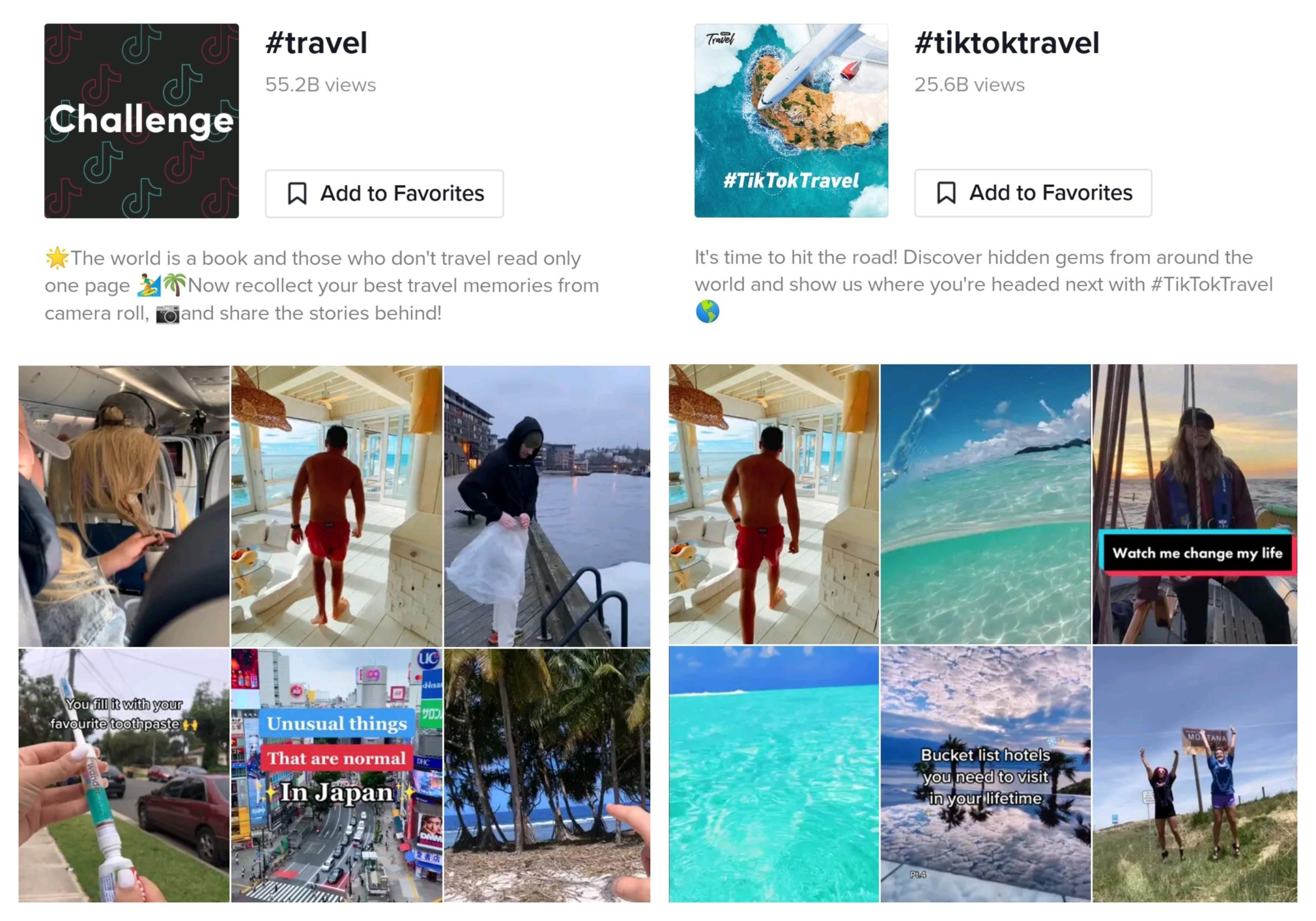Open the palm trees beach video
The width and height of the screenshot is (1316, 921).
point(547,775)
